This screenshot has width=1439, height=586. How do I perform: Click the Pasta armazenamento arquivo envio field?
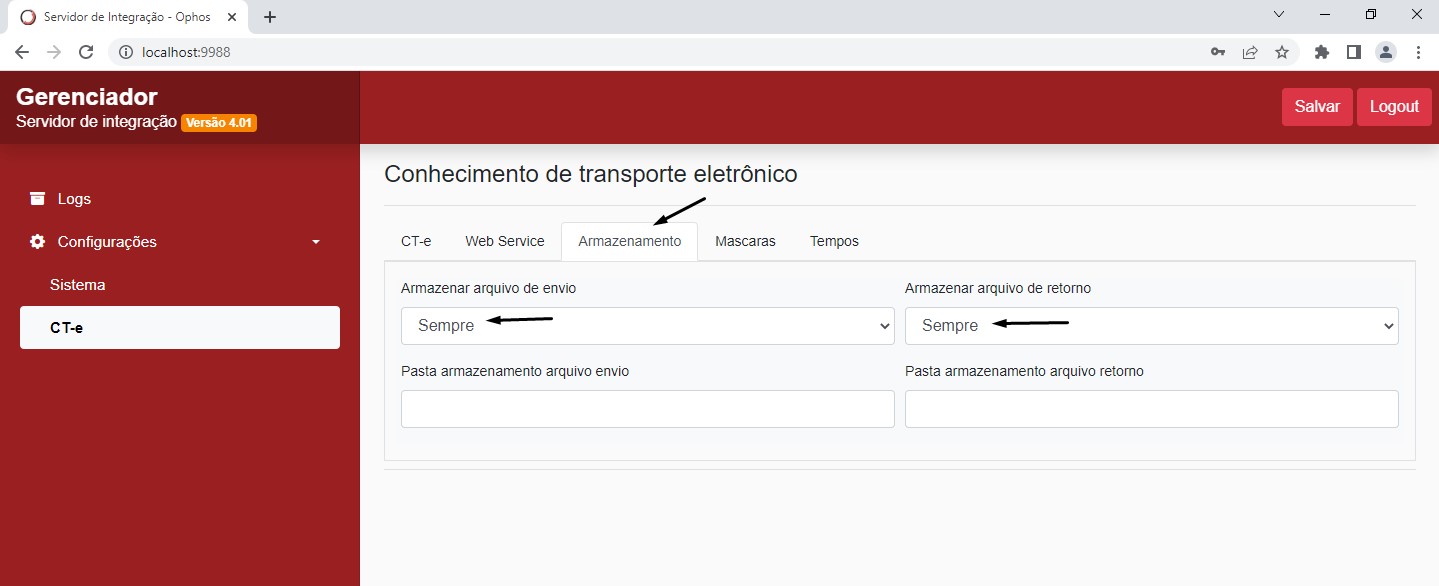coord(648,409)
